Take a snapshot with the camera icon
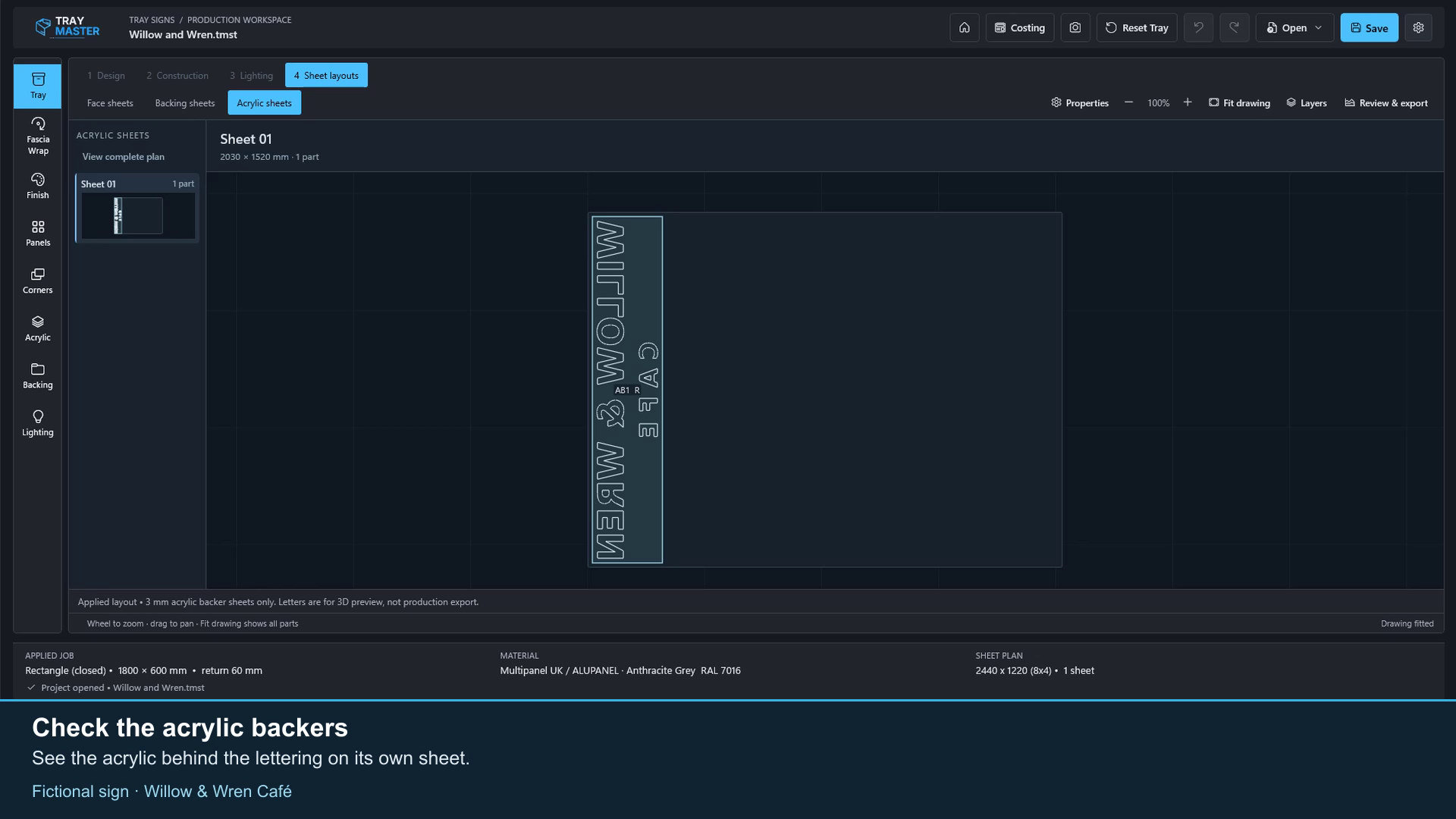The image size is (1456, 819). (1075, 27)
